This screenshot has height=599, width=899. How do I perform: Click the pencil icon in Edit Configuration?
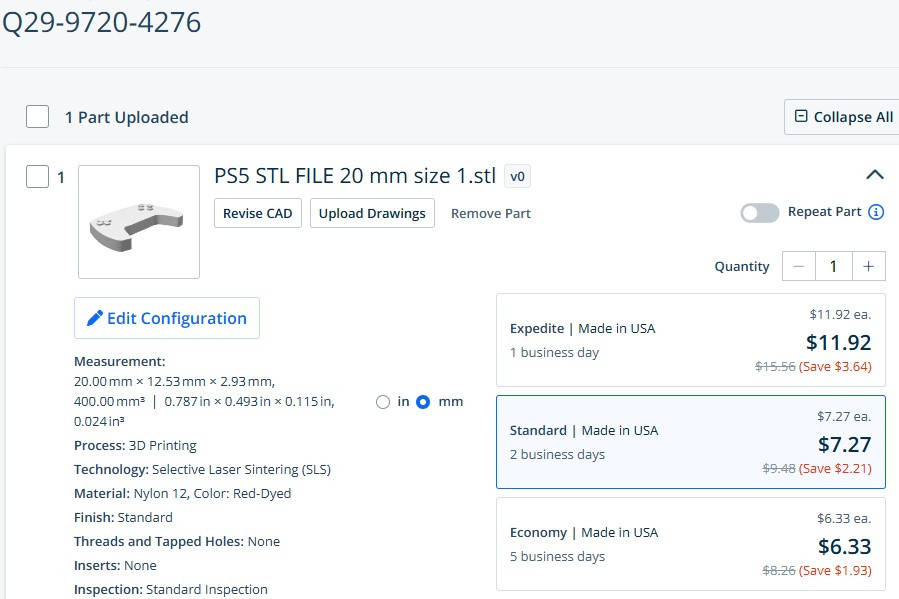coord(95,318)
